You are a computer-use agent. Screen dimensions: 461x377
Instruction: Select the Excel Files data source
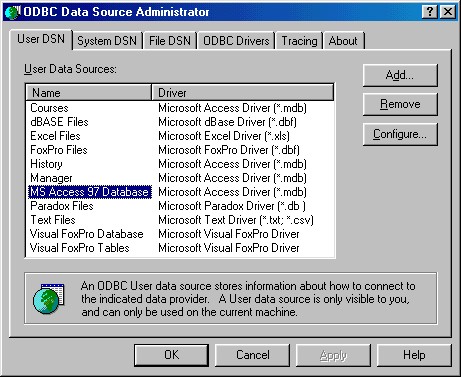pyautogui.click(x=55, y=136)
